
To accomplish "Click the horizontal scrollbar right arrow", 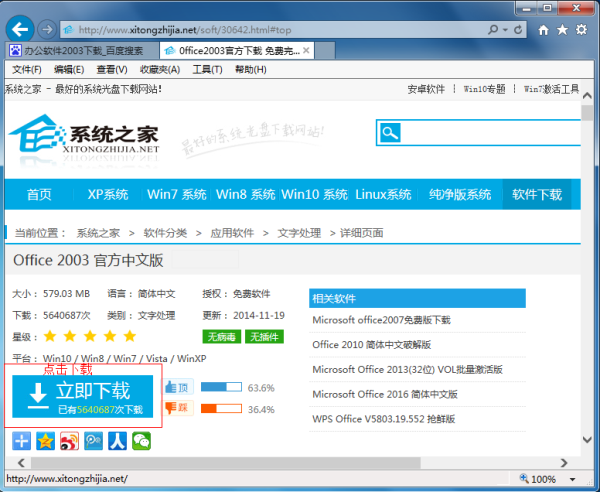I will click(564, 463).
